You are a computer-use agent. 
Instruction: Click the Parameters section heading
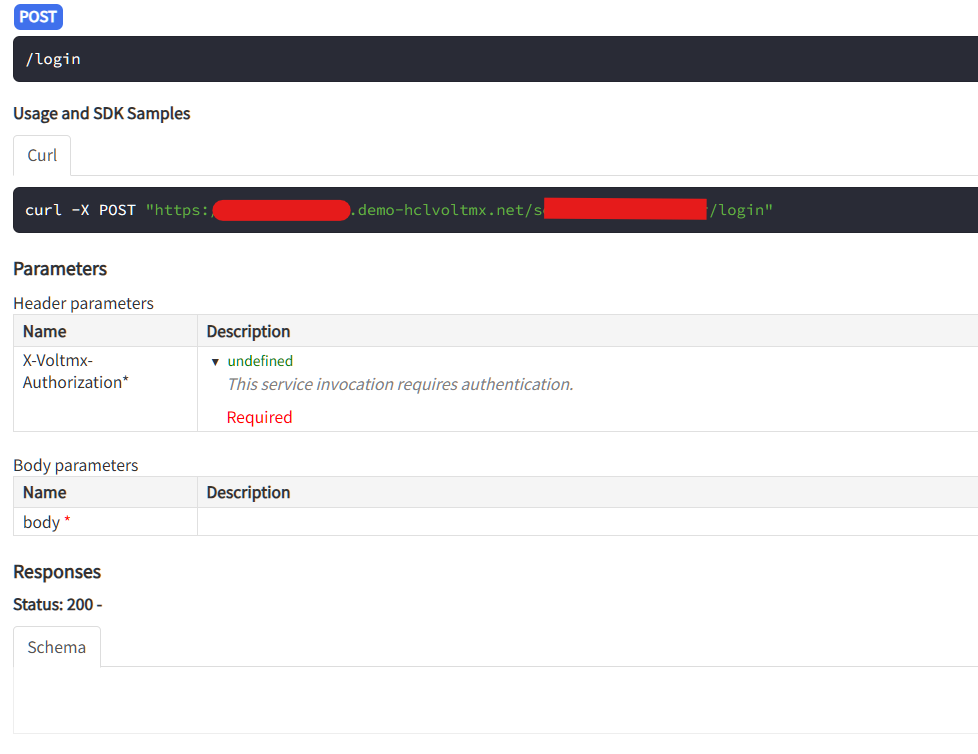coord(60,269)
